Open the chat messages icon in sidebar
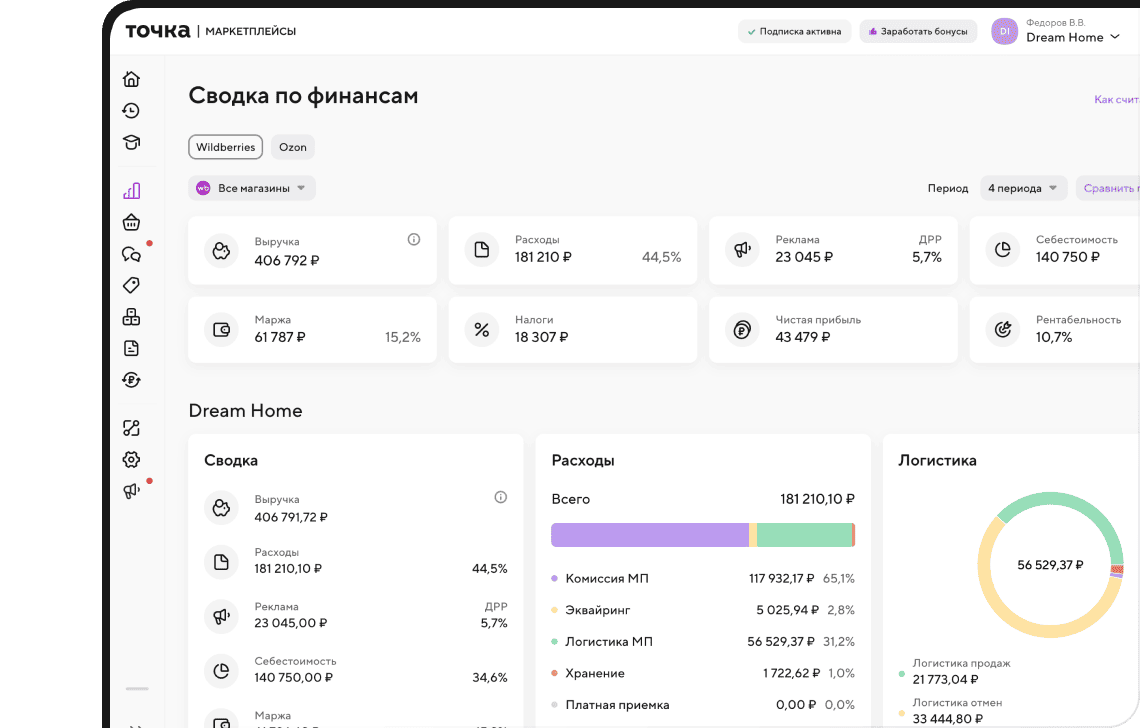Image resolution: width=1140 pixels, height=728 pixels. point(131,254)
